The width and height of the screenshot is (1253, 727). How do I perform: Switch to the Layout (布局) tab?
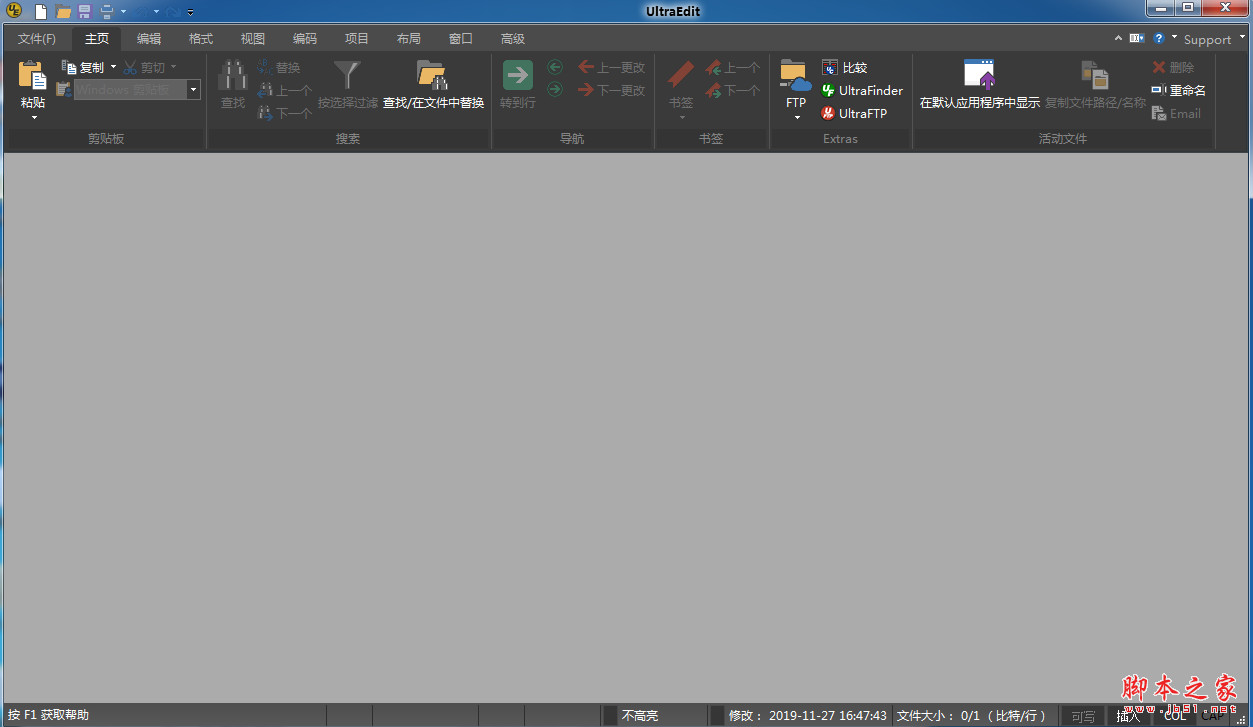(409, 39)
